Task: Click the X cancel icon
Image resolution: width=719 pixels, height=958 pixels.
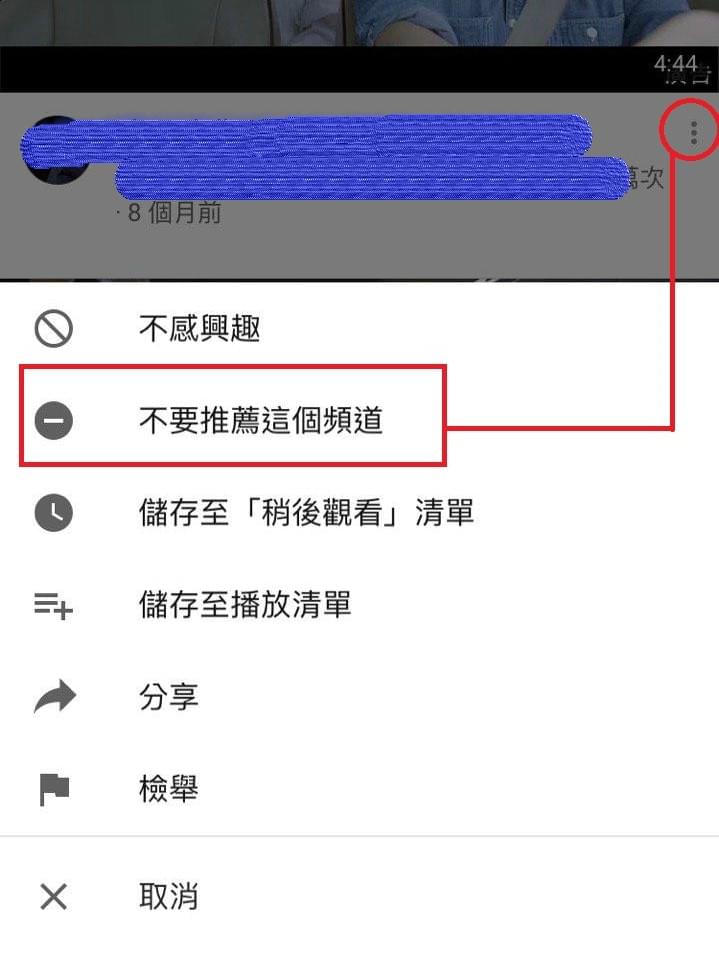Action: coord(54,897)
